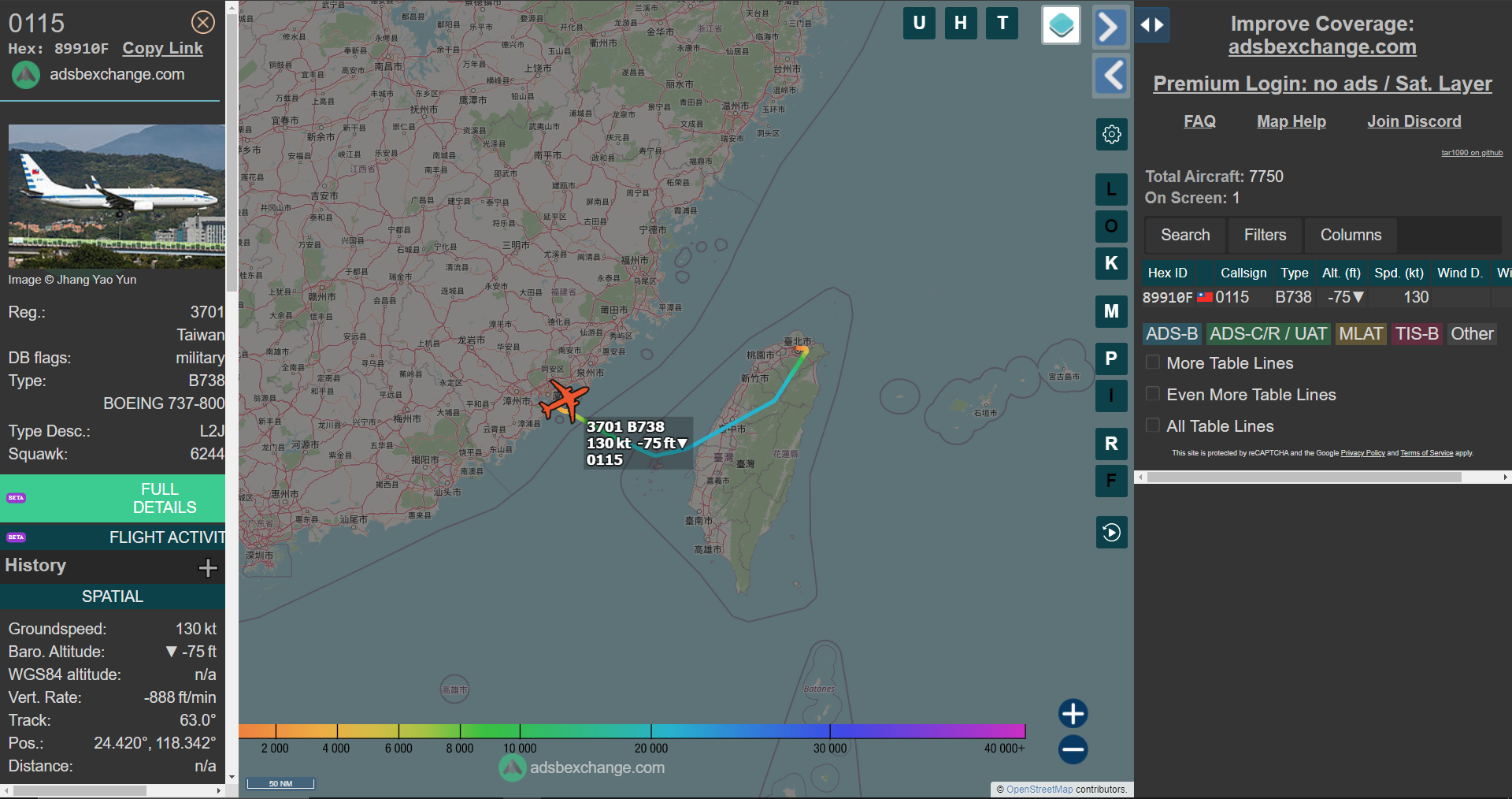Open the map layers selector
The image size is (1512, 799).
1061,25
